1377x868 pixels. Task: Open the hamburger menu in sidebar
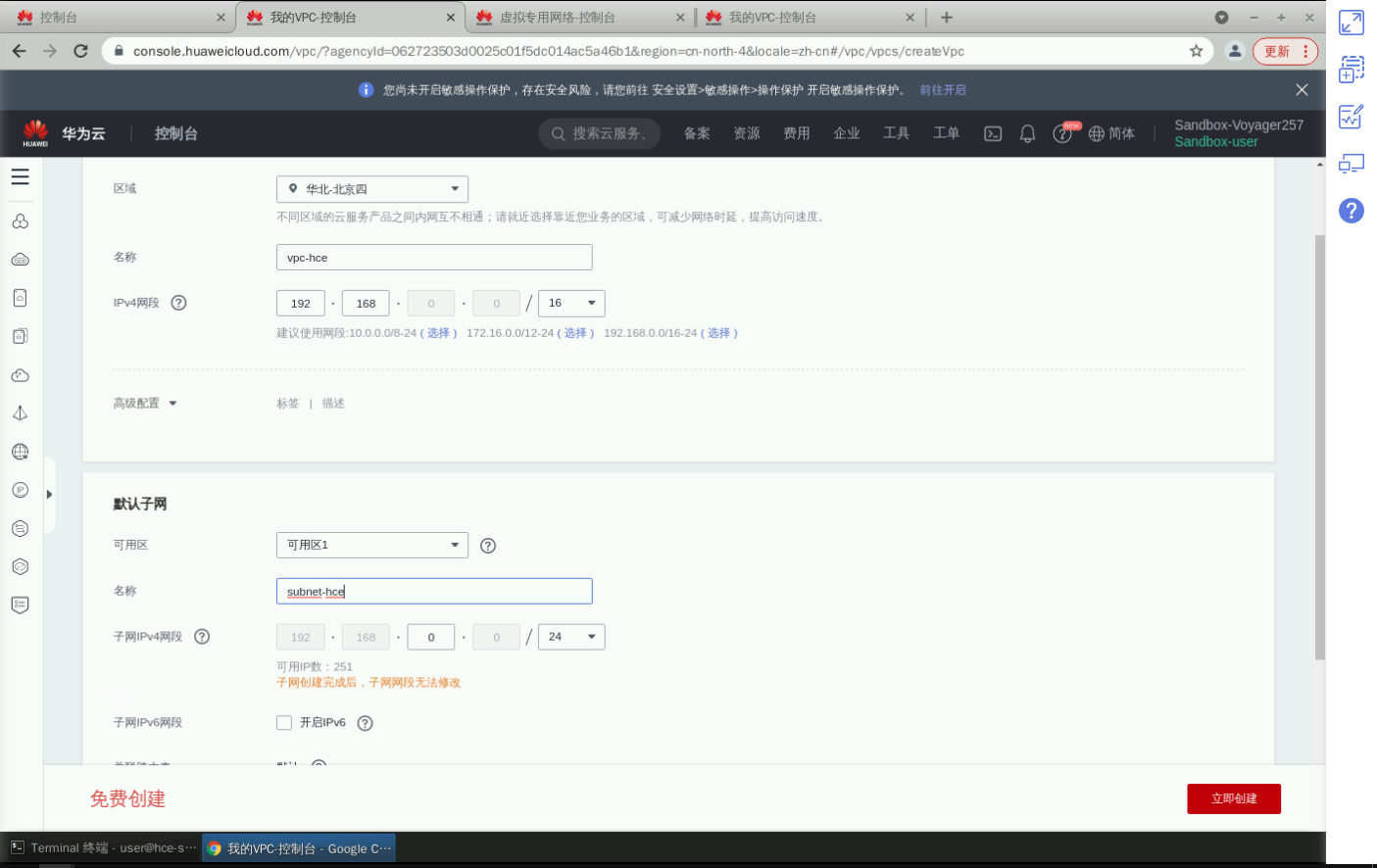point(20,177)
